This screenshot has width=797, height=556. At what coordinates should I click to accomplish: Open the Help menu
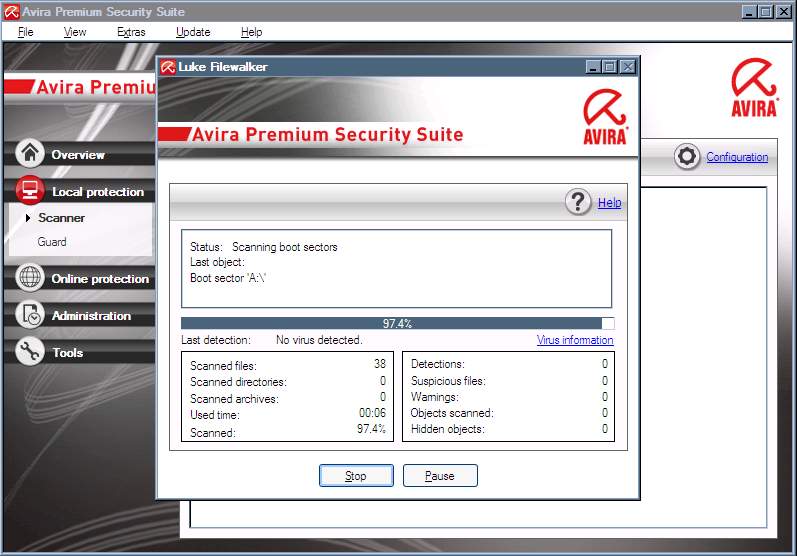click(251, 32)
